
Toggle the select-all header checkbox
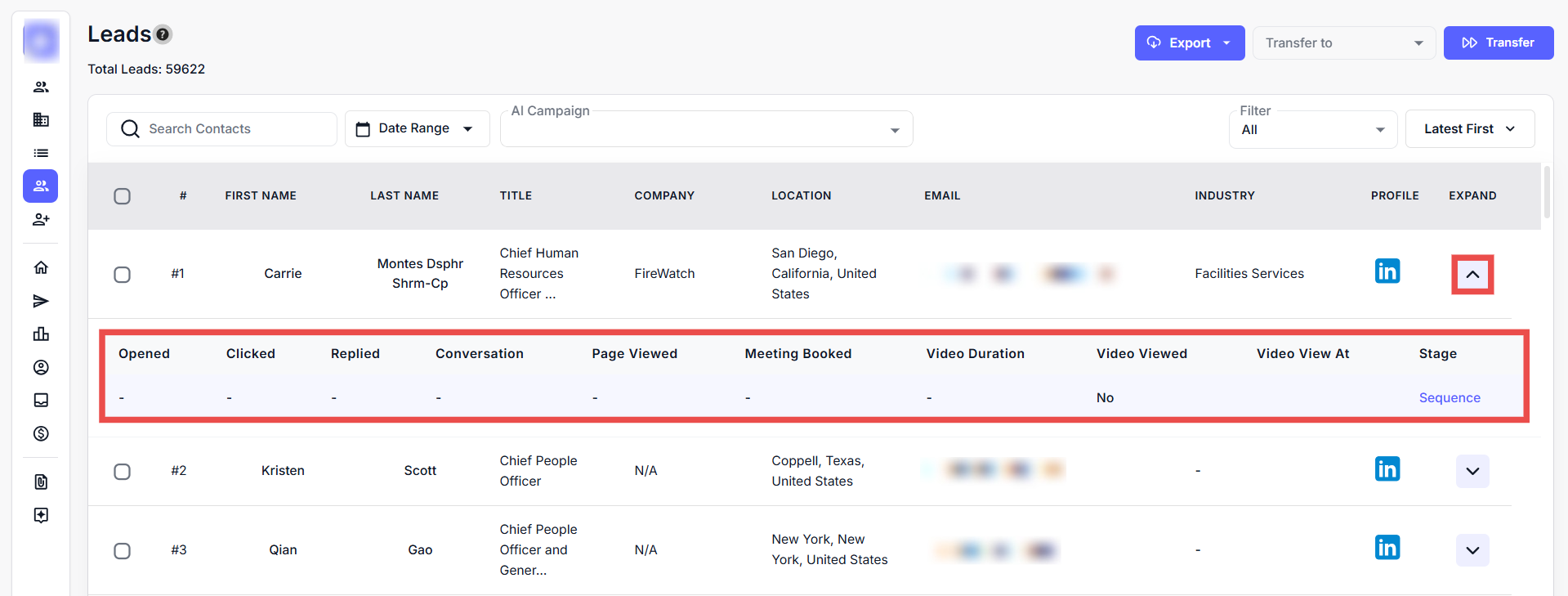click(123, 196)
